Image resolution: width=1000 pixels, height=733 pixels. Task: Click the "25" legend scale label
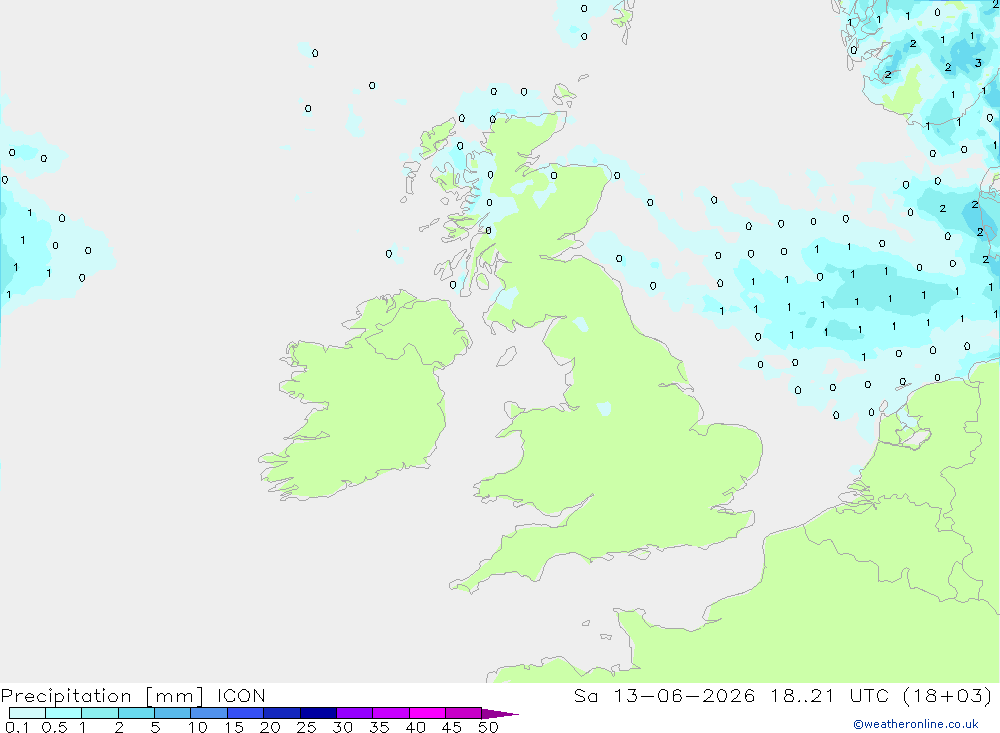point(306,727)
